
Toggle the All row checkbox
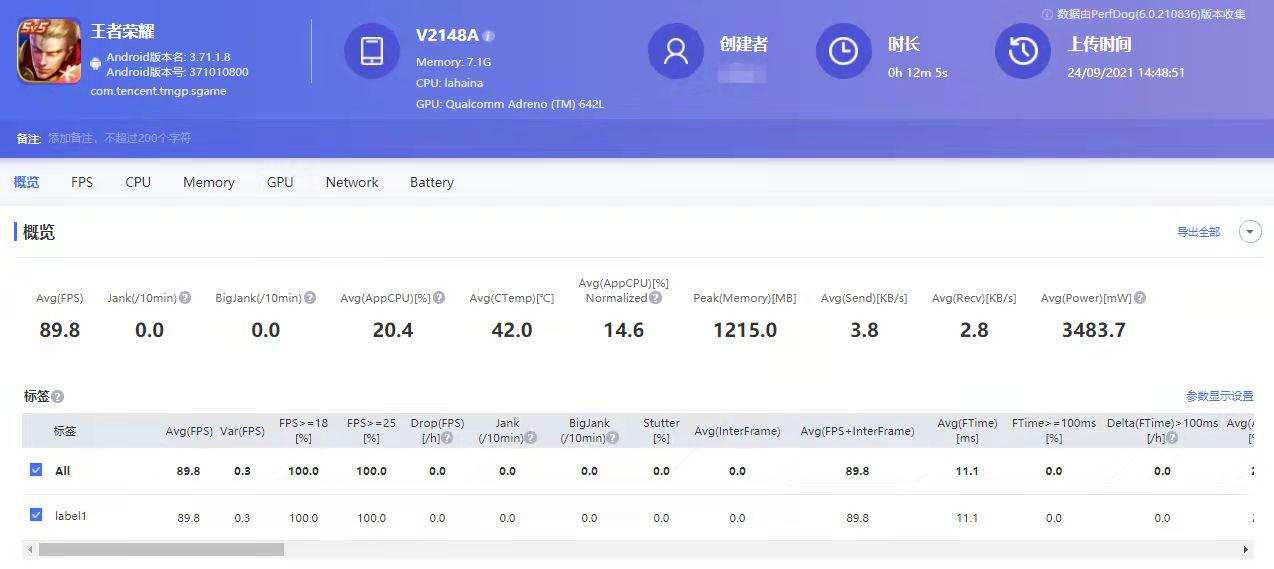[36, 470]
